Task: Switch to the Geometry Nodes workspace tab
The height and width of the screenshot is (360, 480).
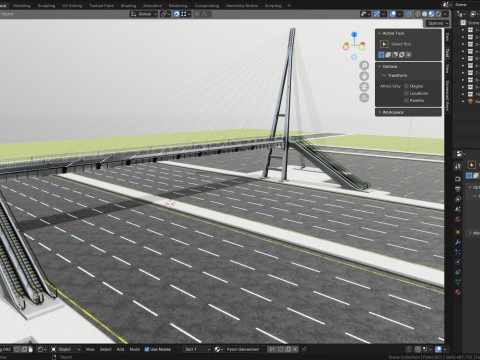Action: tap(242, 6)
